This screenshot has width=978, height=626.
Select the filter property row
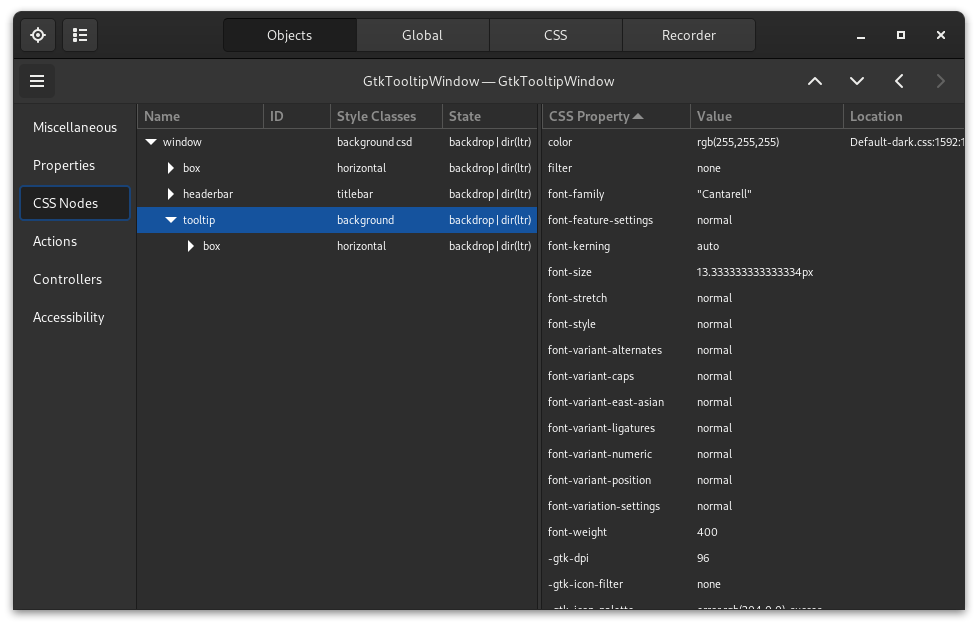click(x=753, y=168)
